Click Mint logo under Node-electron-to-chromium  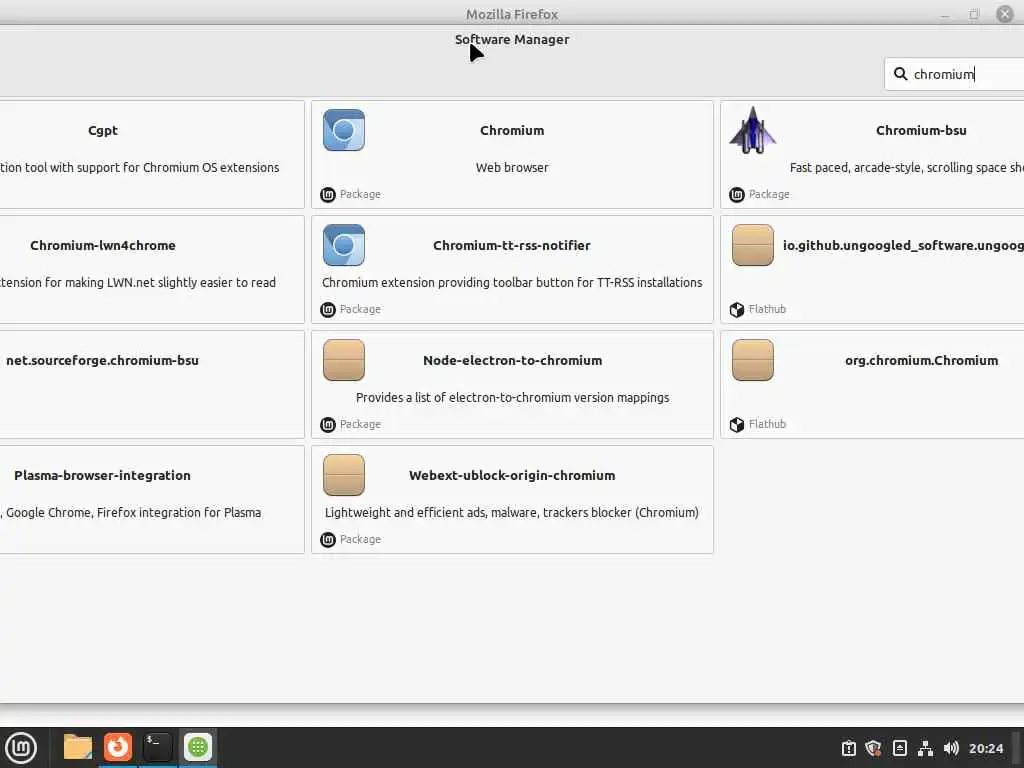pyautogui.click(x=328, y=424)
